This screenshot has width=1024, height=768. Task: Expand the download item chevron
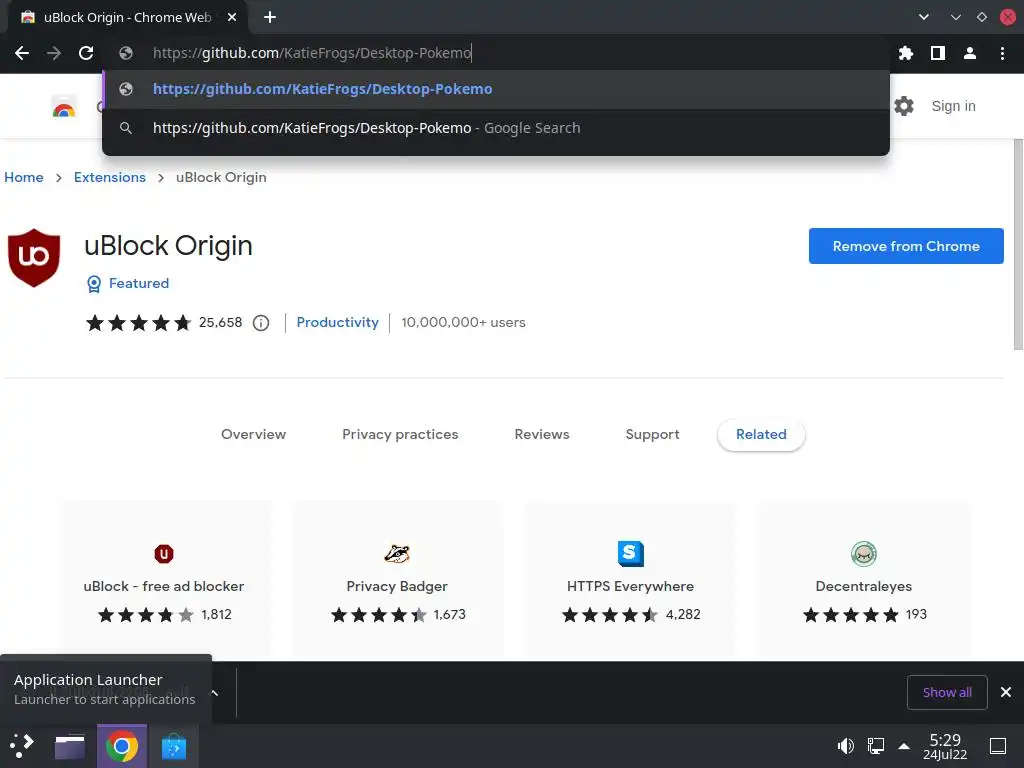(215, 693)
